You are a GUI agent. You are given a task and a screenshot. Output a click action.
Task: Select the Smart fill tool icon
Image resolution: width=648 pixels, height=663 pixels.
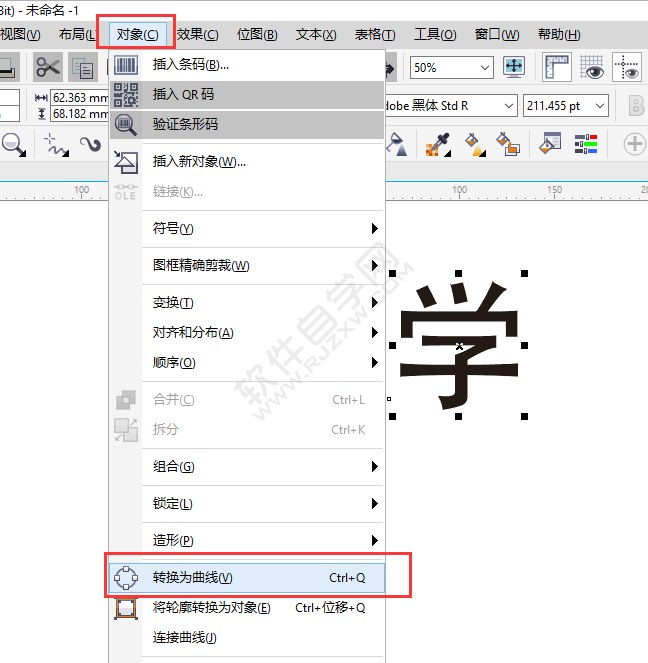[508, 144]
